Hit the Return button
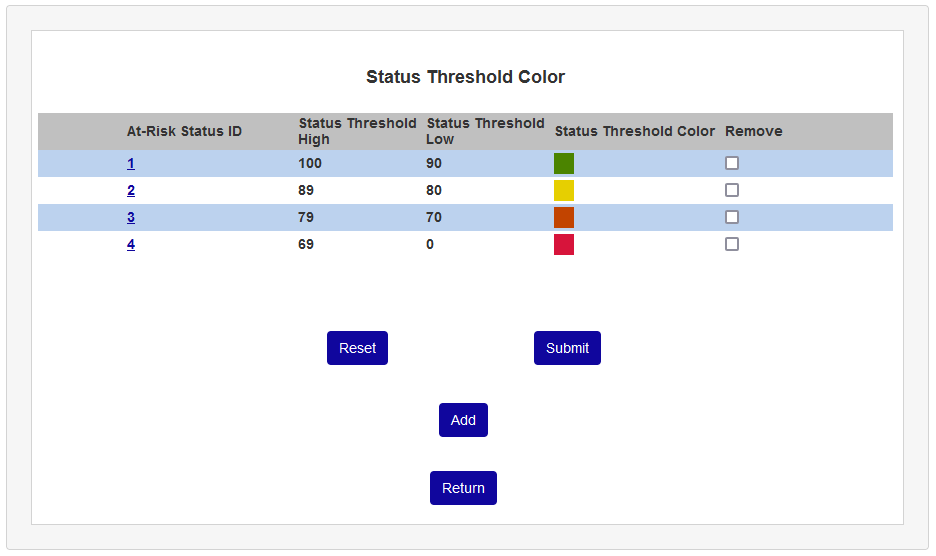This screenshot has width=936, height=556. (463, 488)
